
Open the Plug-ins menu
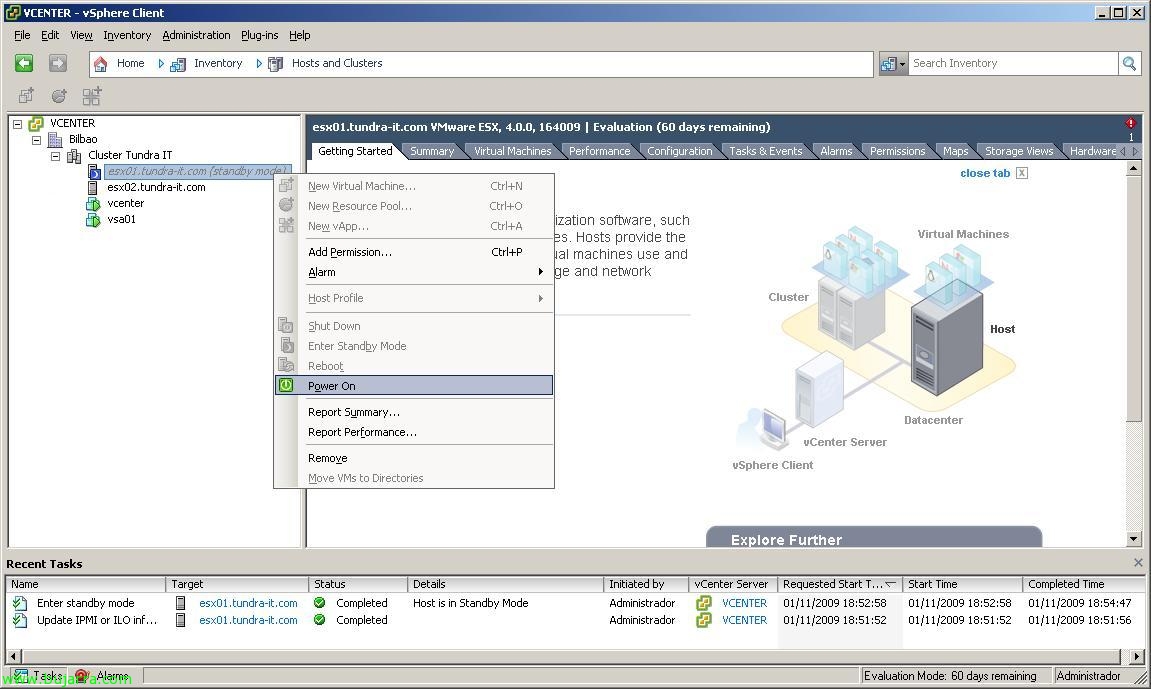259,35
